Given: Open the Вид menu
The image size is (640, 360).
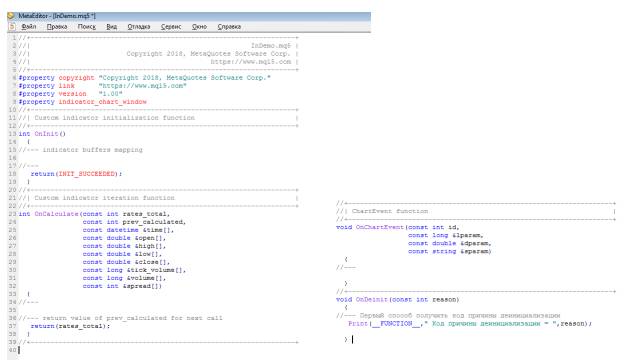Looking at the screenshot, I should (x=111, y=27).
